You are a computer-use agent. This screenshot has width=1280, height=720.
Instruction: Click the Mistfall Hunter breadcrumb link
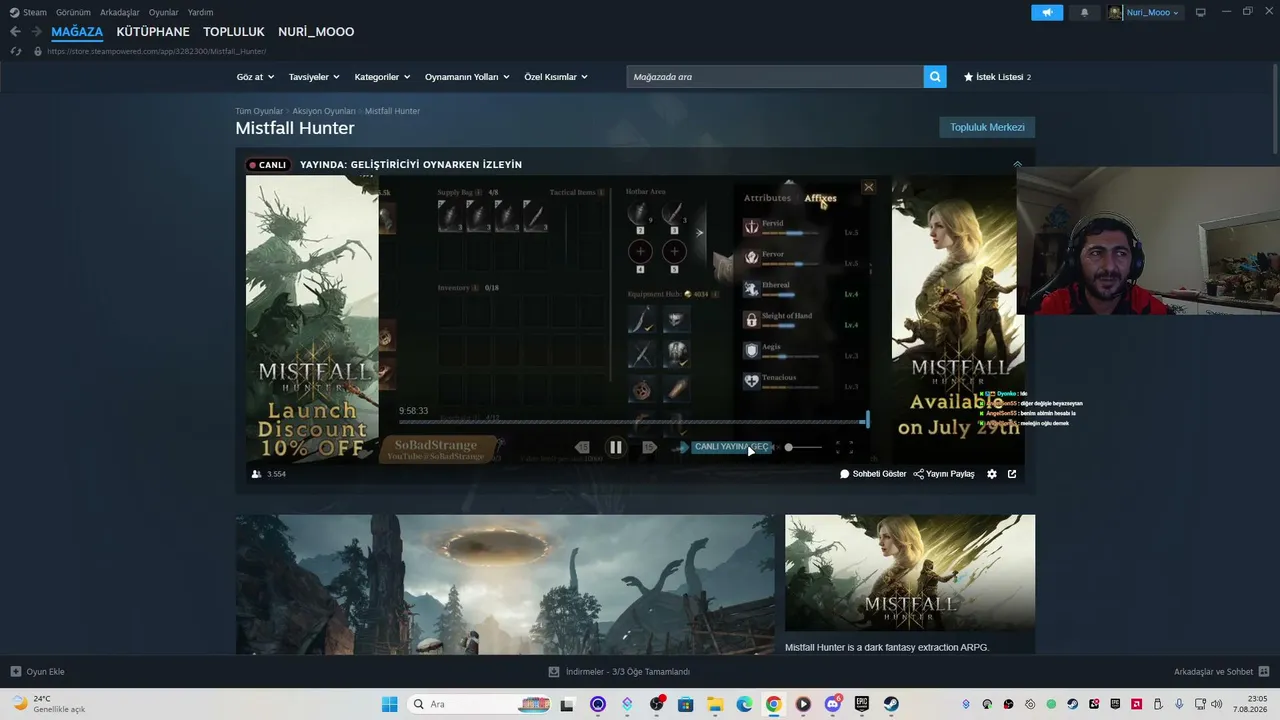392,111
